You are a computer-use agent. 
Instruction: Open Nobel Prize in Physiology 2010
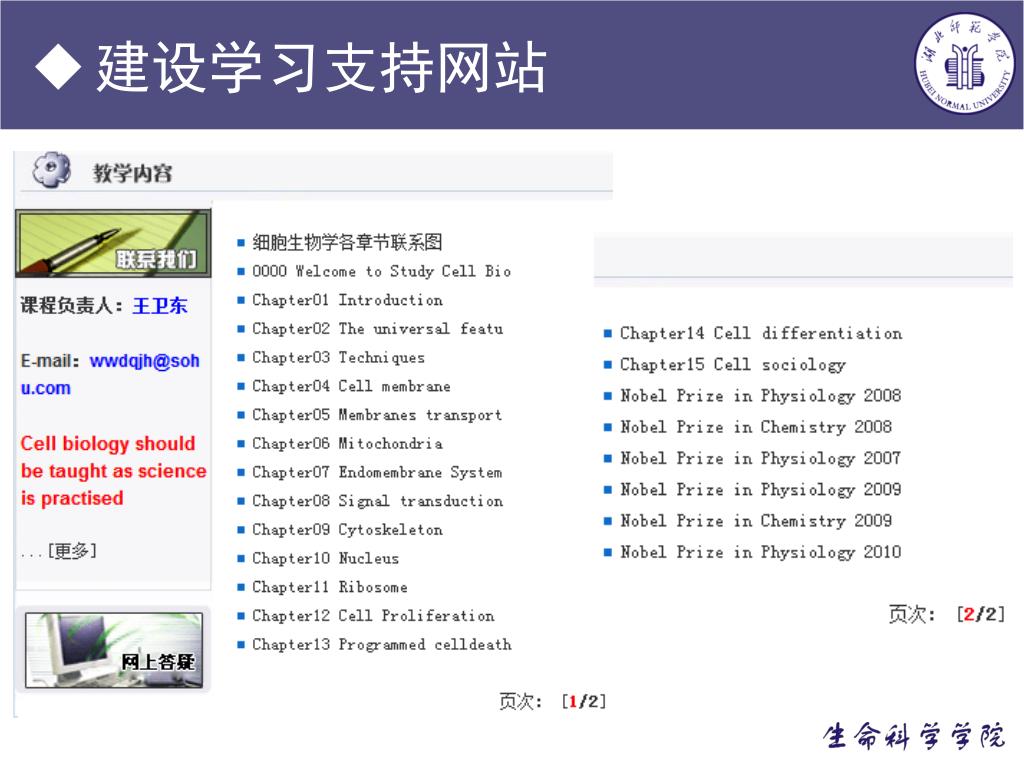760,552
